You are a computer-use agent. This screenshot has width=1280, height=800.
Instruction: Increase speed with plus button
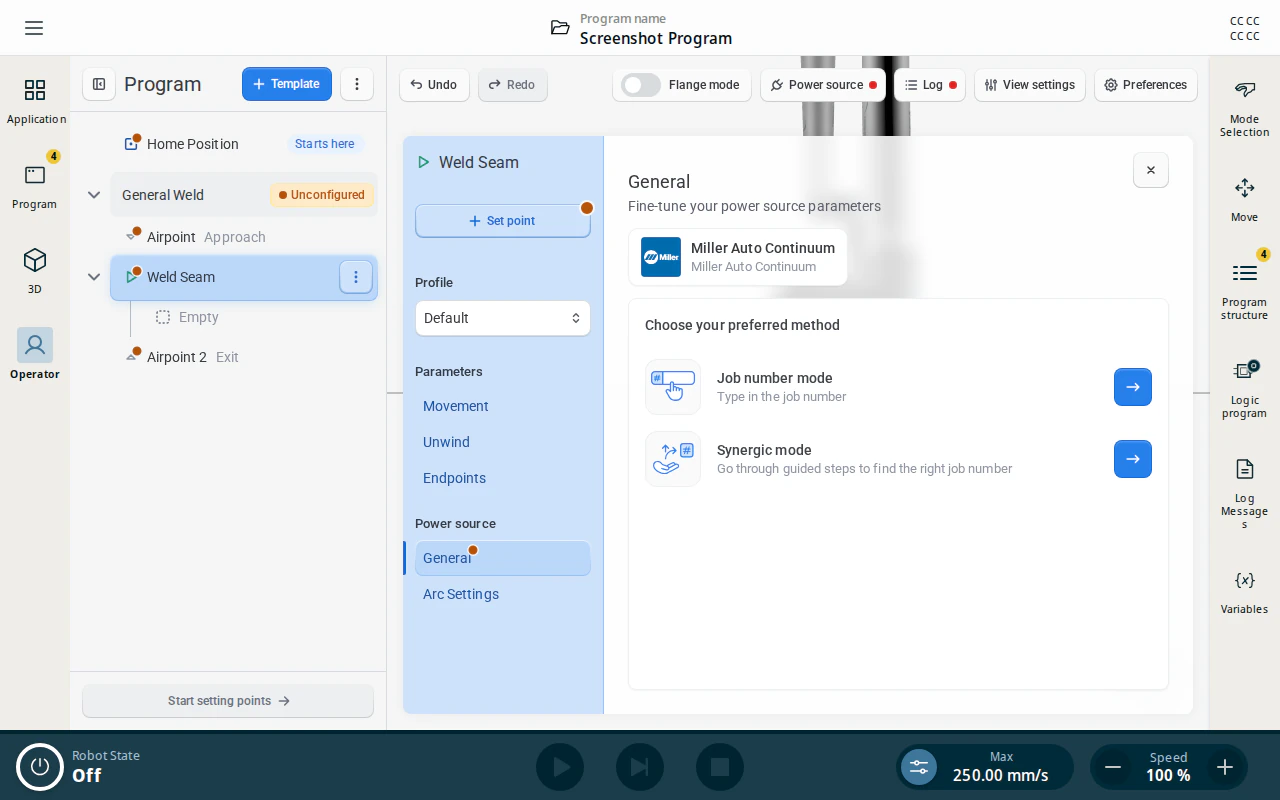tap(1225, 767)
